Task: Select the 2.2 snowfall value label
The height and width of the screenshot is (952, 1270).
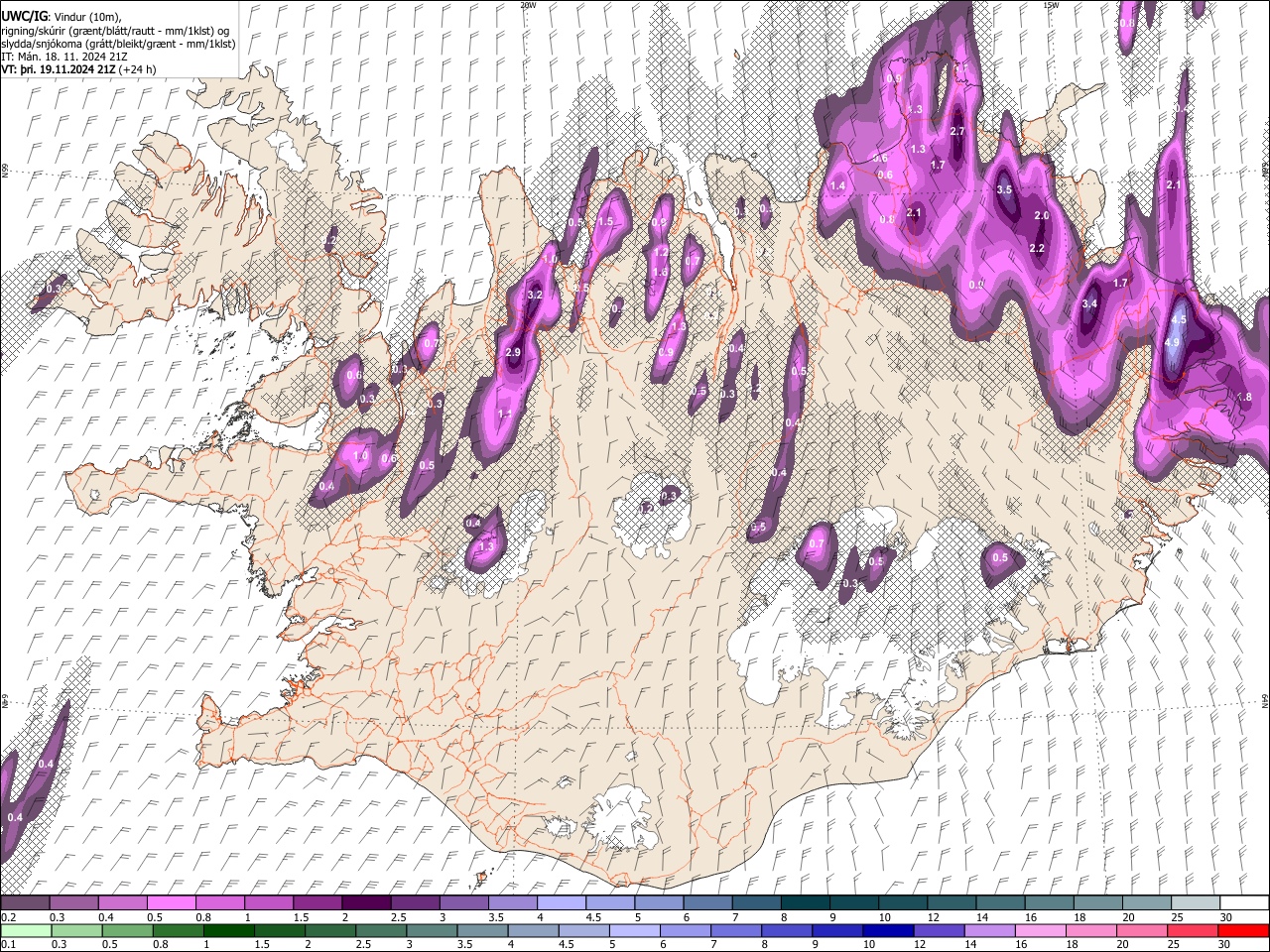Action: pyautogui.click(x=1037, y=249)
